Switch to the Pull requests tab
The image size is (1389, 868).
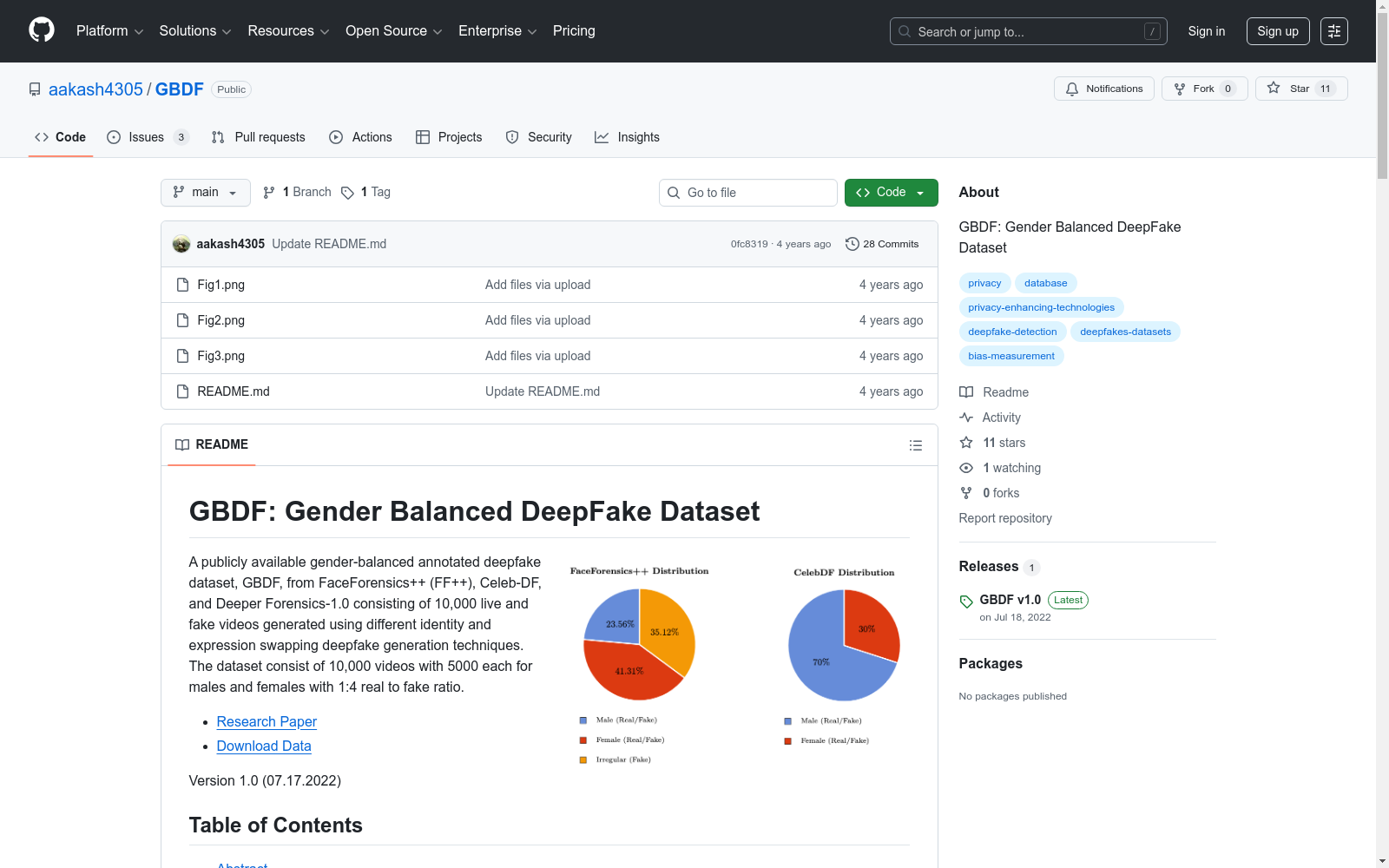click(x=259, y=137)
